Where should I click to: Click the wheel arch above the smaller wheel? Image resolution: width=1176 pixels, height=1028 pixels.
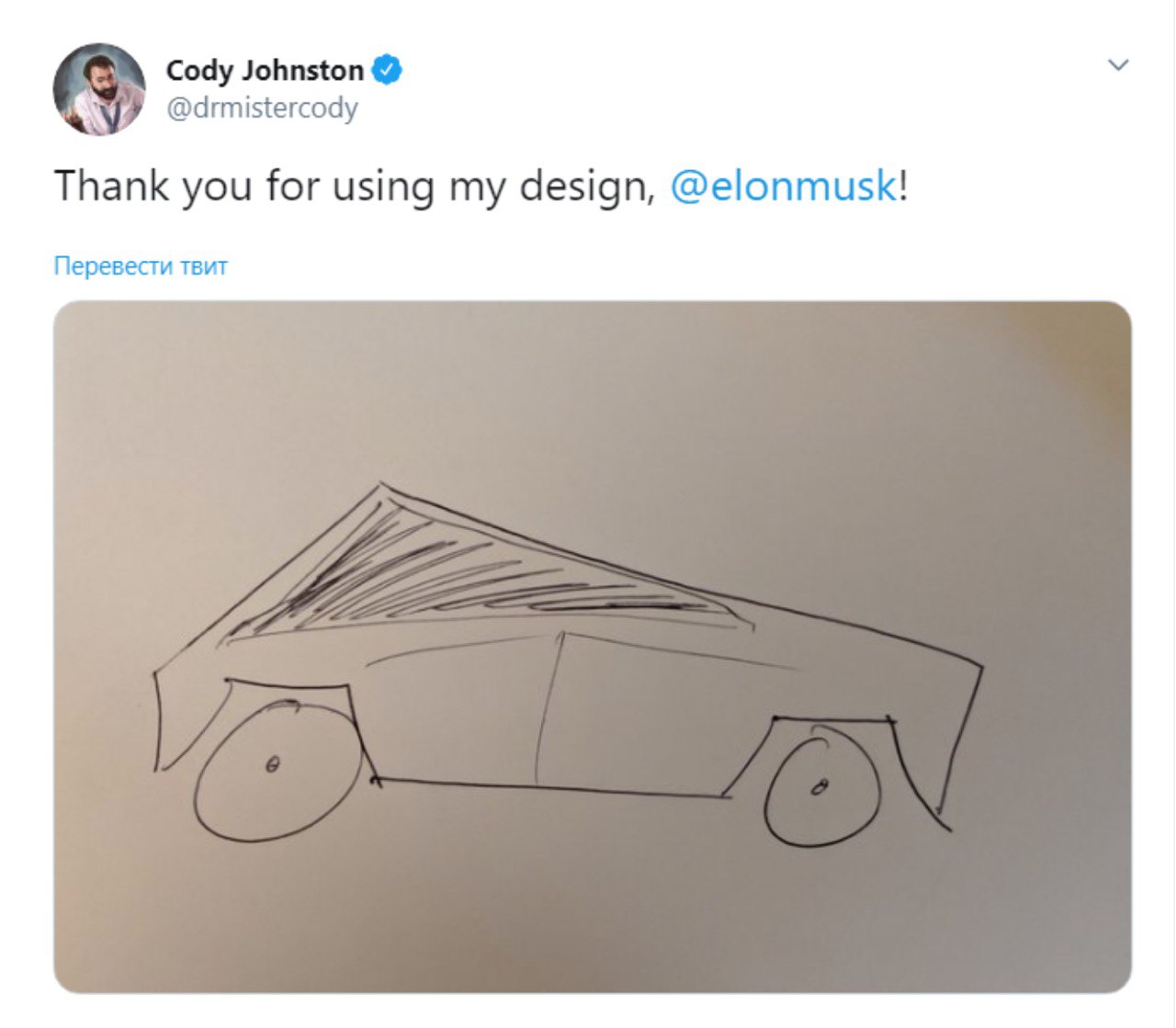pyautogui.click(x=832, y=721)
